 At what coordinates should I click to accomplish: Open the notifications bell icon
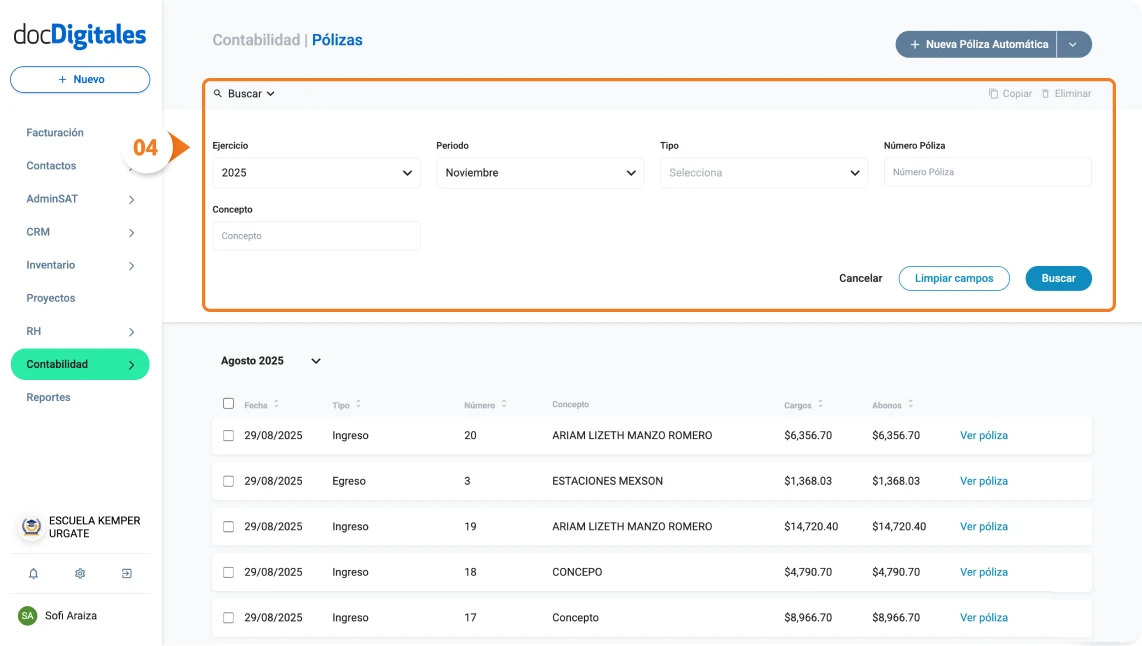coord(32,573)
